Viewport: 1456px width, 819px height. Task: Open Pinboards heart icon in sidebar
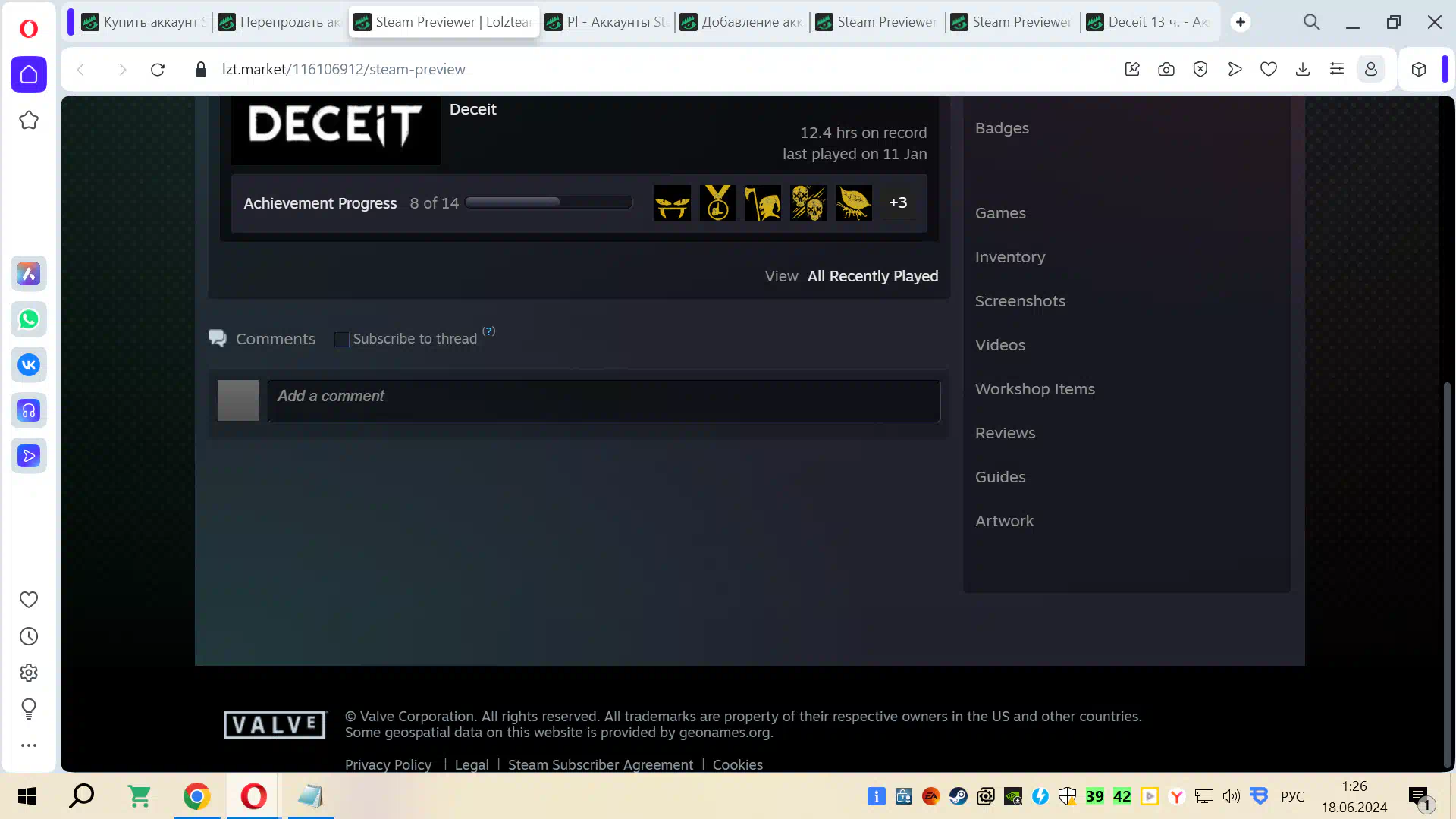point(29,600)
